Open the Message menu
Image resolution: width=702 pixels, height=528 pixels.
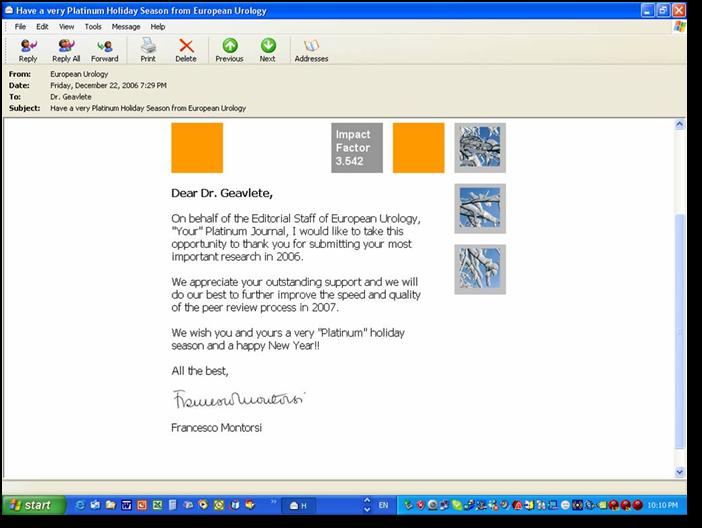point(126,27)
